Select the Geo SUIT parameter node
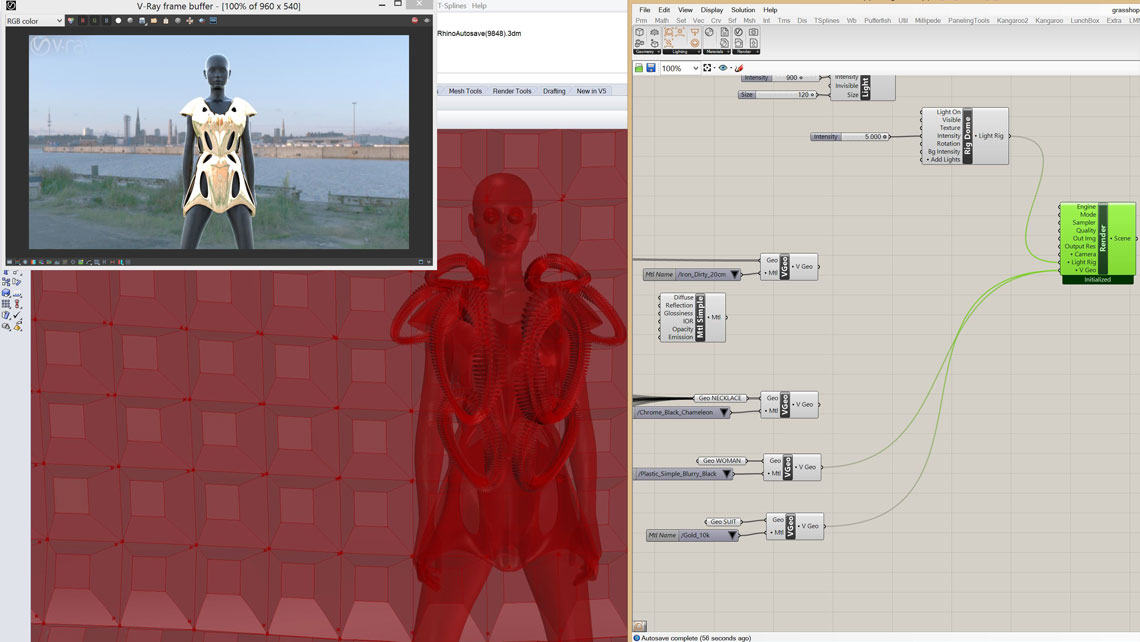The image size is (1140, 642). point(723,521)
